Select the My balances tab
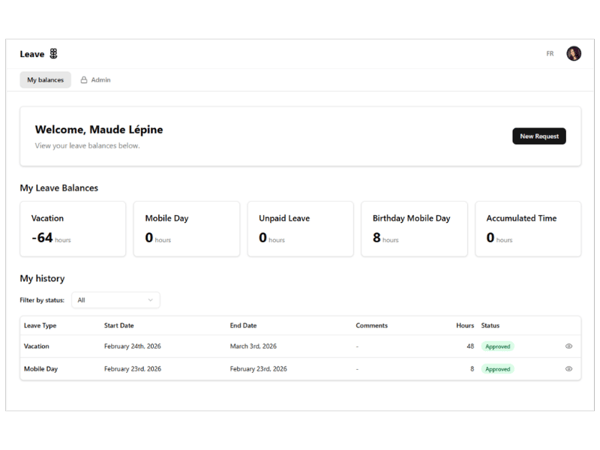The width and height of the screenshot is (600, 450). pyautogui.click(x=45, y=80)
